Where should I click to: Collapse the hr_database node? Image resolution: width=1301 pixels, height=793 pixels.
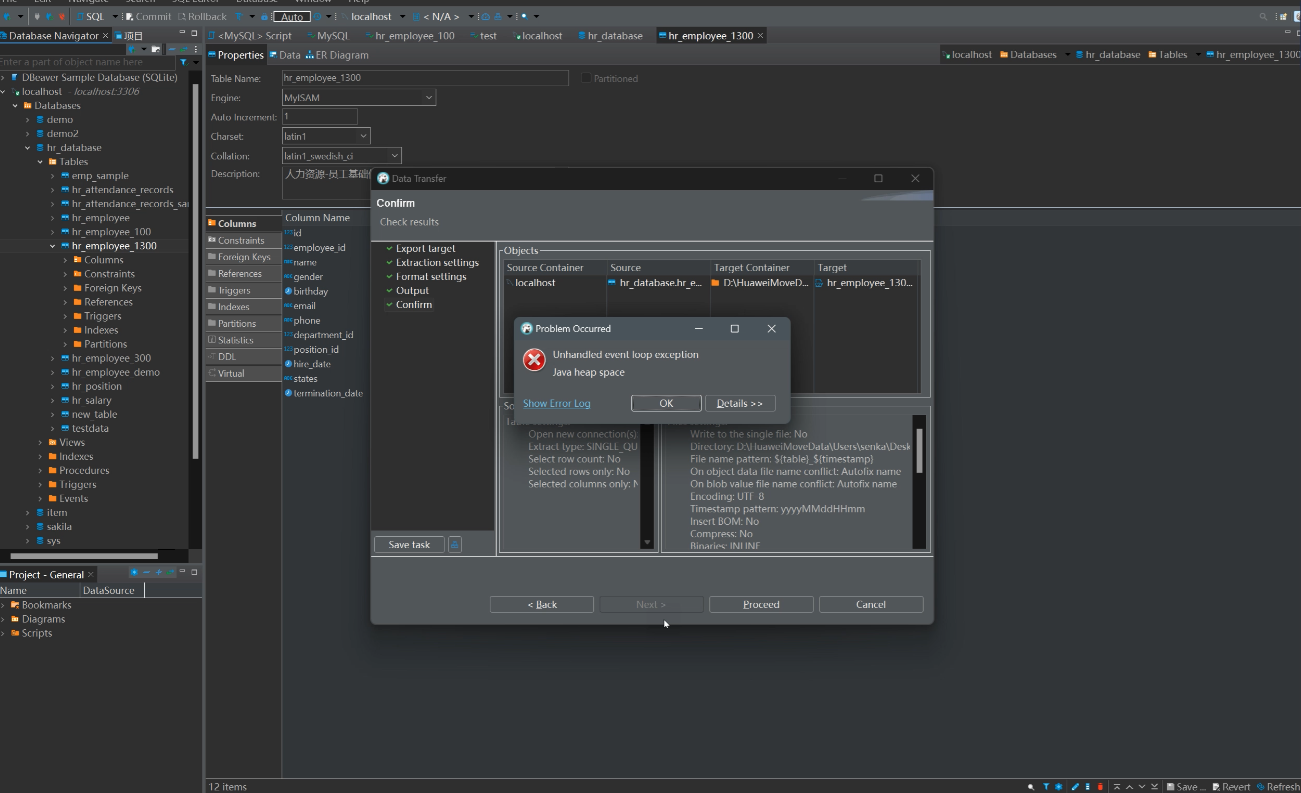point(28,148)
